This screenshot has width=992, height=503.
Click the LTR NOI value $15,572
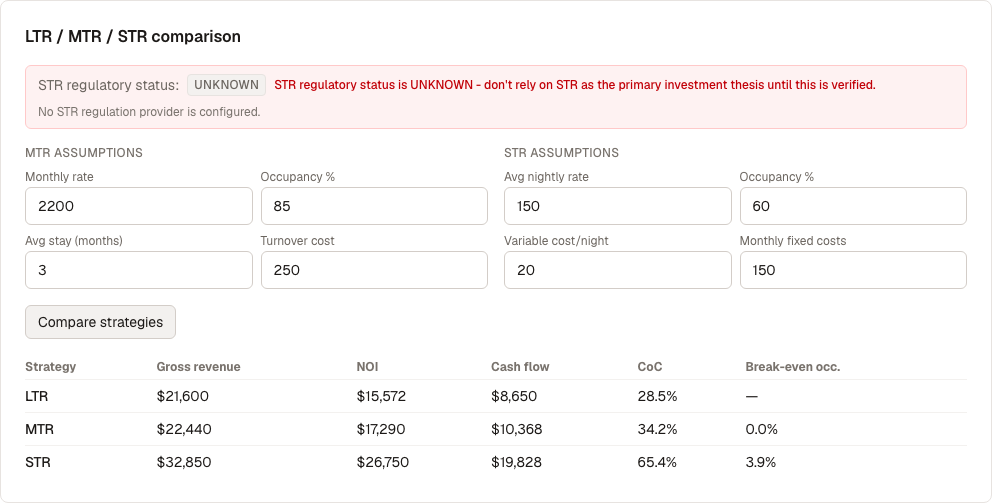381,397
